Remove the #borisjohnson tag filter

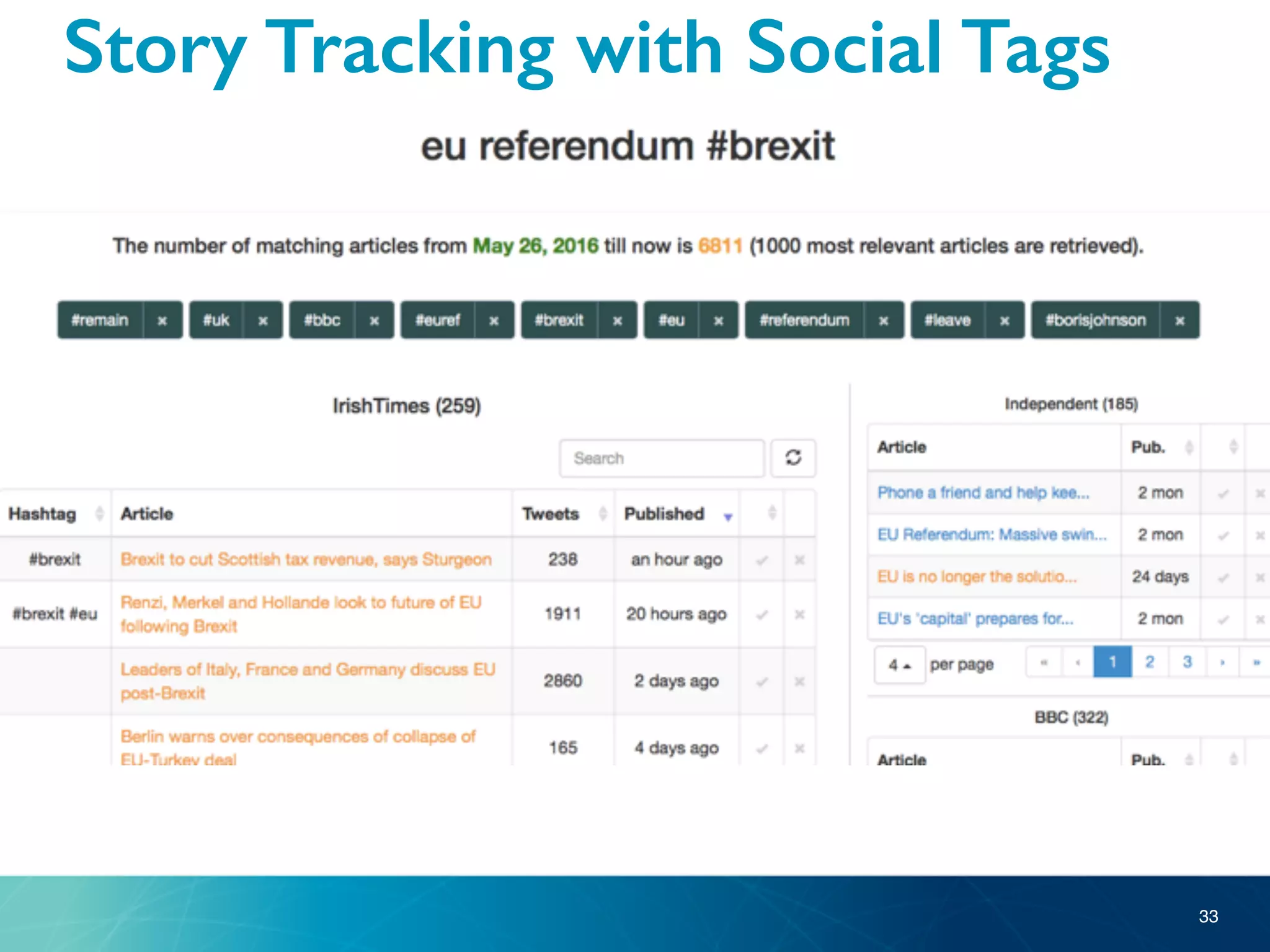tap(1180, 320)
